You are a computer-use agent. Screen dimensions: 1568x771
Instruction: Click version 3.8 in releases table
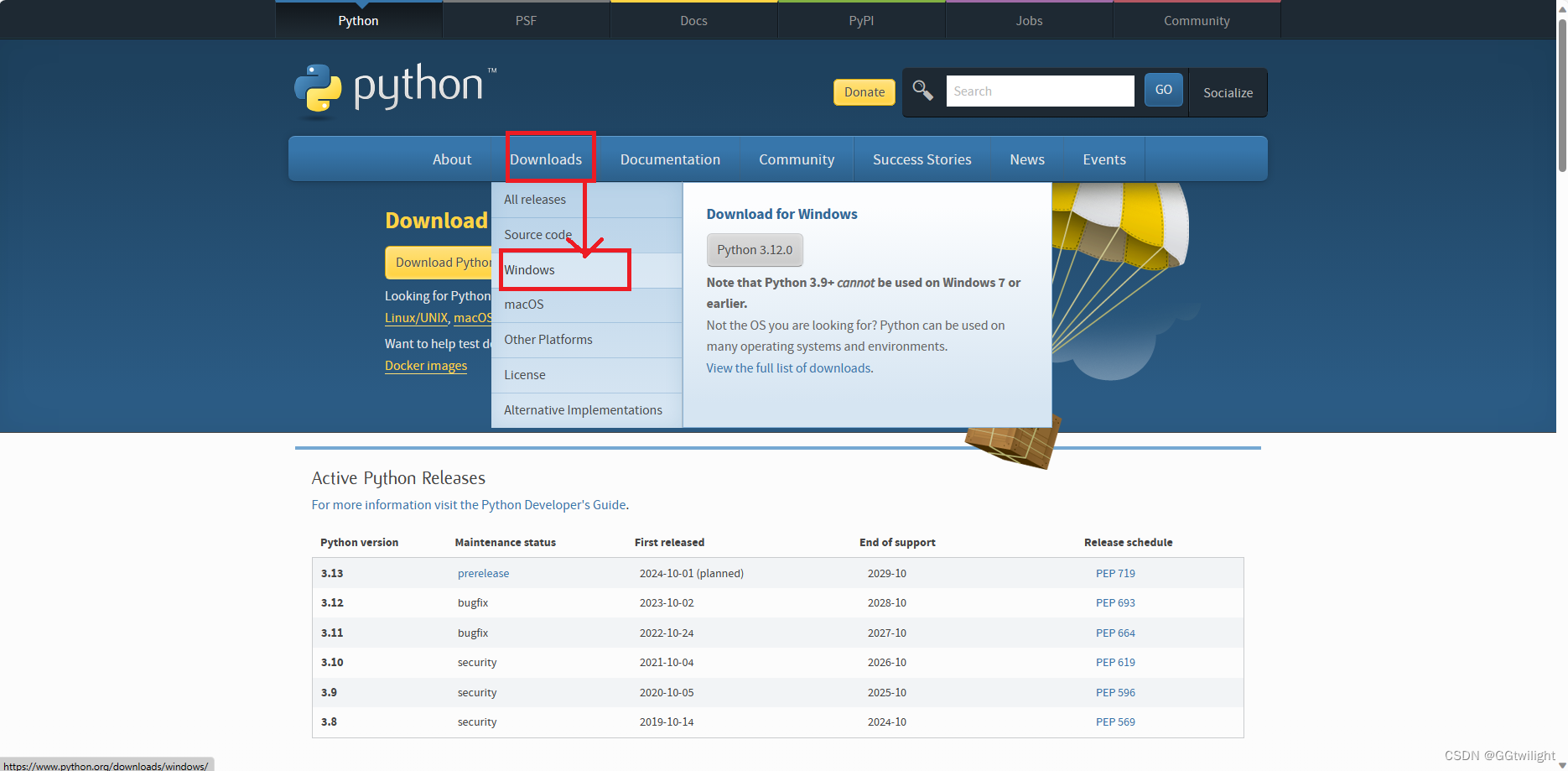pyautogui.click(x=329, y=722)
